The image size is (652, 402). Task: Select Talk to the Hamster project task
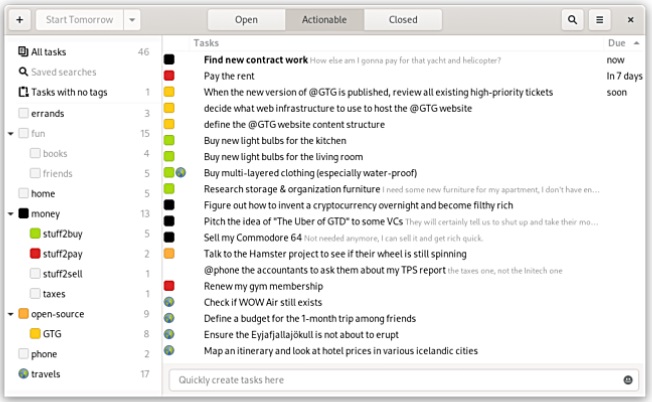click(x=403, y=253)
